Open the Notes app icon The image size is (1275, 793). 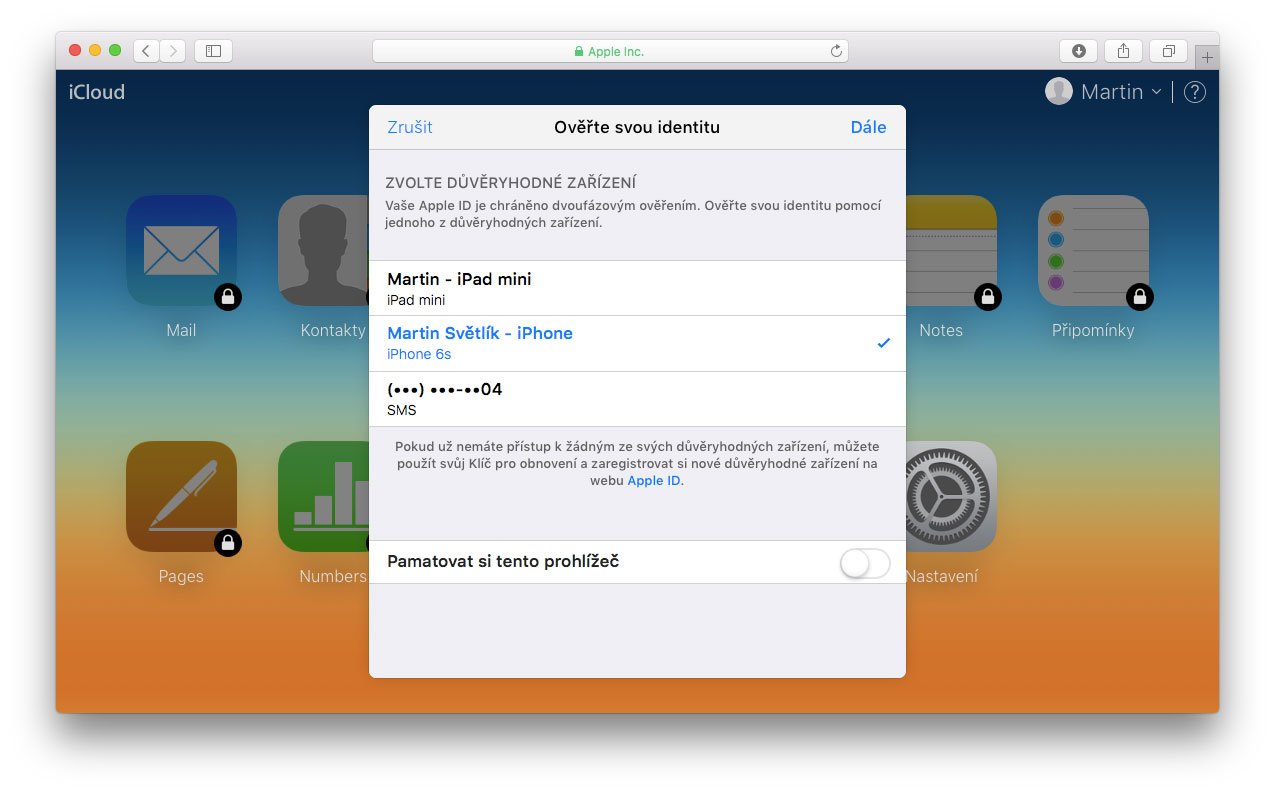[951, 250]
